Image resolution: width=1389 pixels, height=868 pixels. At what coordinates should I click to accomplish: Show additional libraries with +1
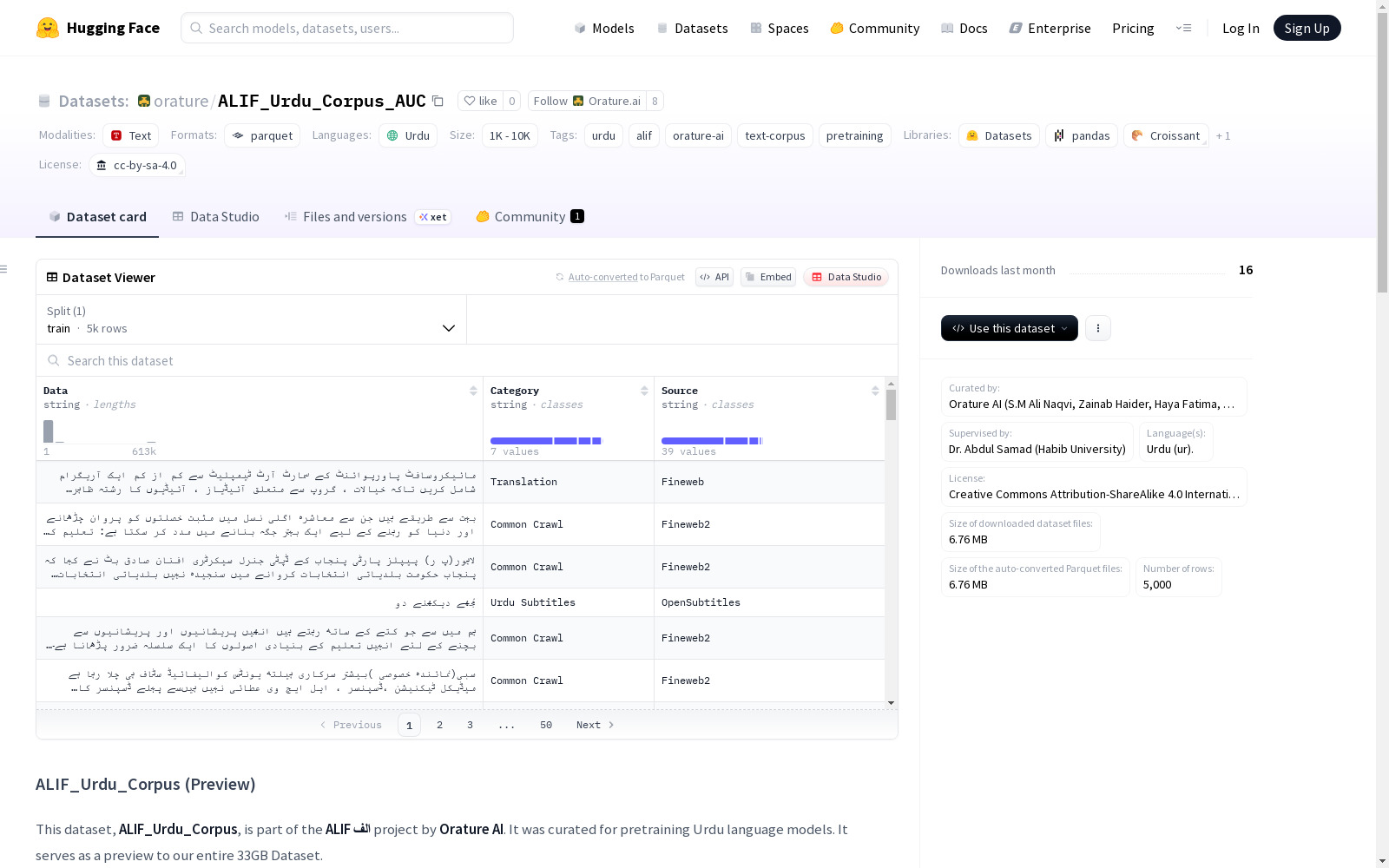(1223, 135)
